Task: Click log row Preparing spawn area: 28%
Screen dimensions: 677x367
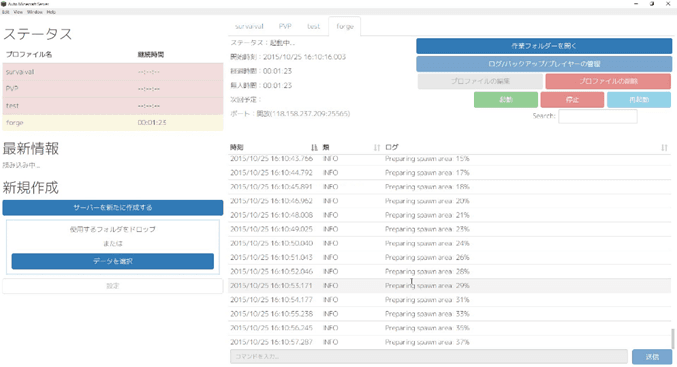Action: [x=449, y=272]
